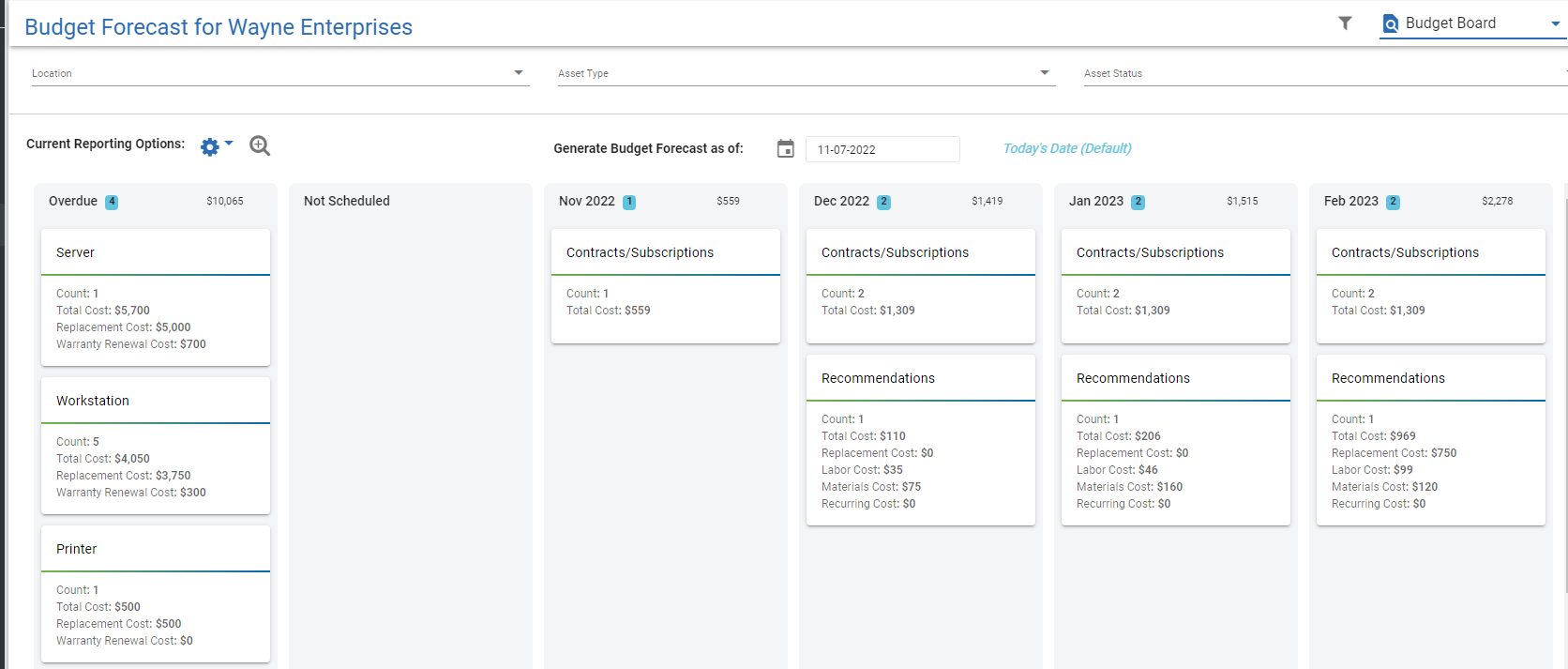Viewport: 1568px width, 669px height.
Task: Select the Not Scheduled column header
Action: (x=347, y=201)
